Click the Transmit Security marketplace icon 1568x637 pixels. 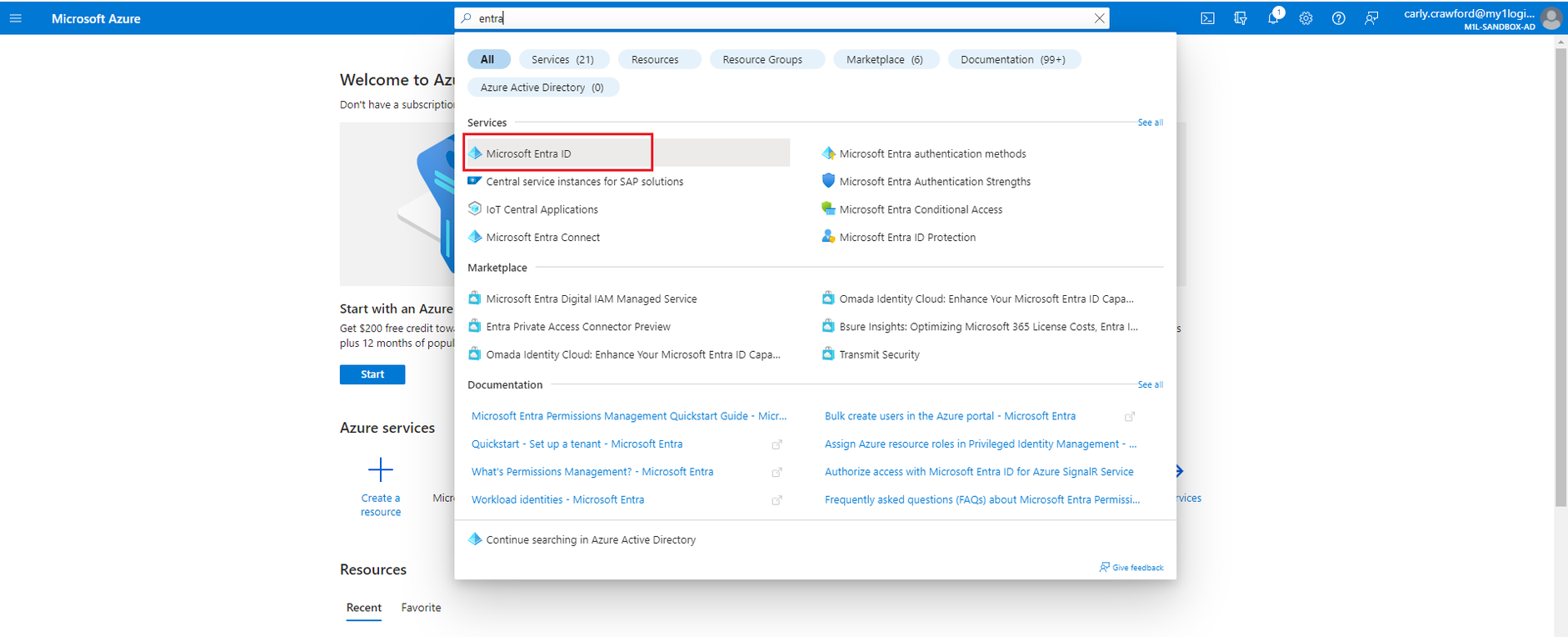pos(828,354)
